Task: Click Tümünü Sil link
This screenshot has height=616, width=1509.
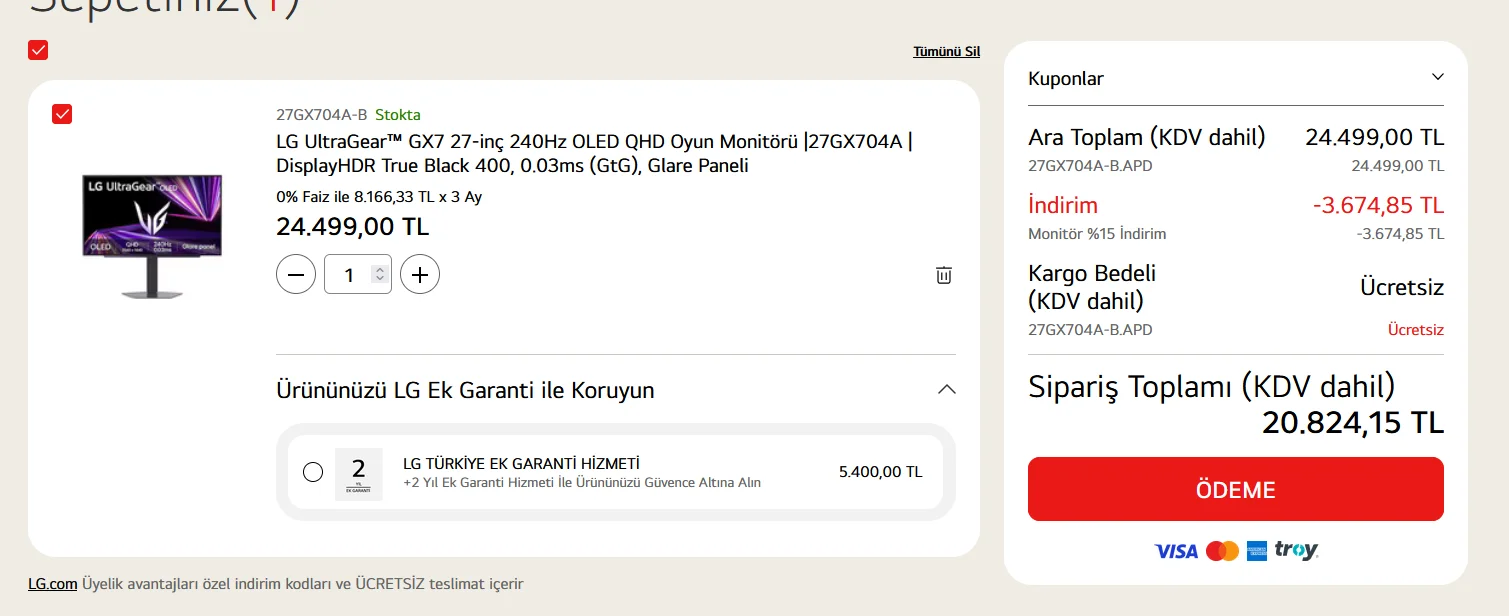Action: click(946, 51)
